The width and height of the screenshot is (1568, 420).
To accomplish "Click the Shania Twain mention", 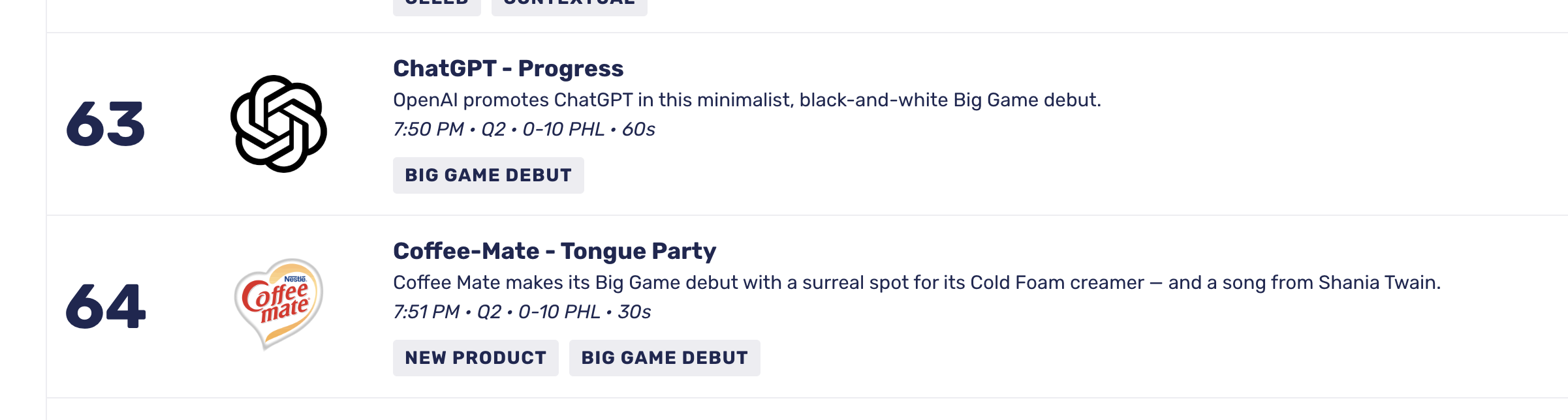I will [x=1379, y=283].
